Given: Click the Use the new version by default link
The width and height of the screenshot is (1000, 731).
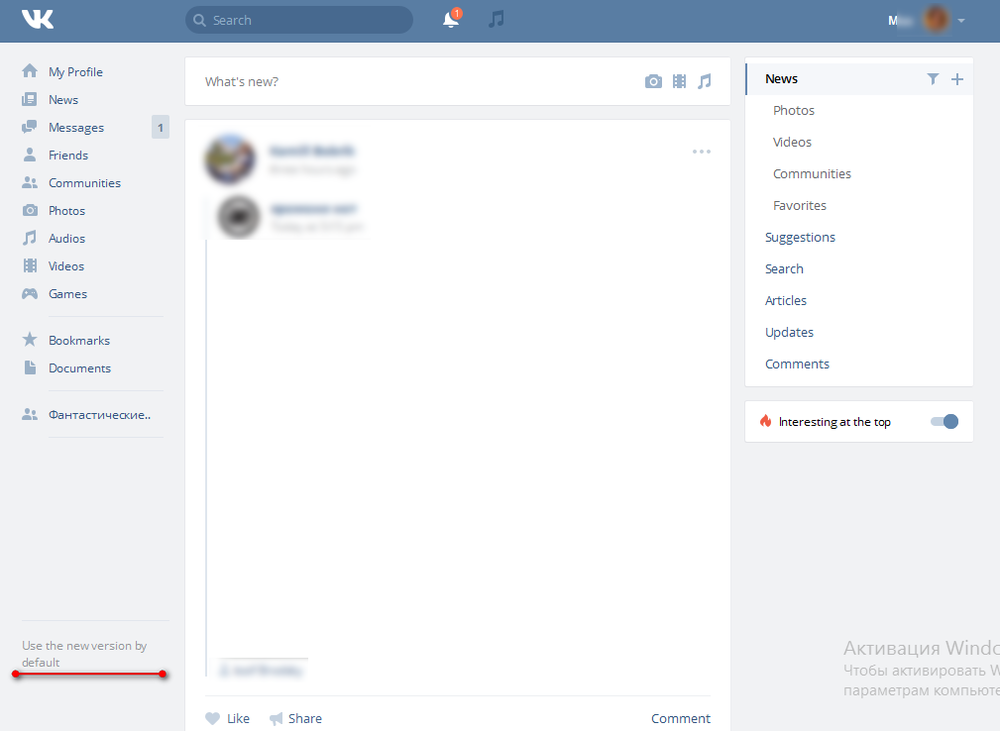Looking at the screenshot, I should (x=84, y=654).
